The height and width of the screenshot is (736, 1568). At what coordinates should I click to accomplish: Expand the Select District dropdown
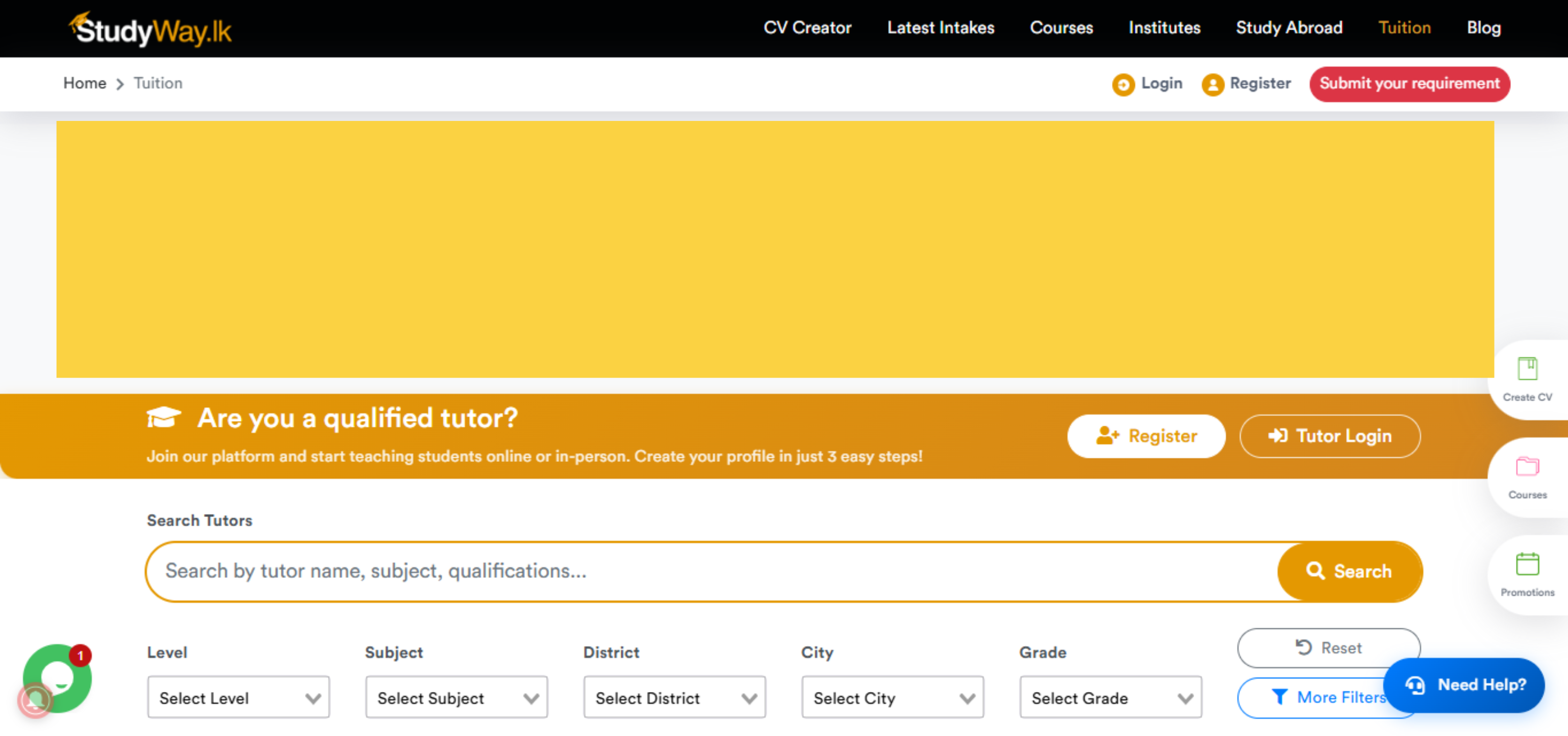click(x=674, y=698)
